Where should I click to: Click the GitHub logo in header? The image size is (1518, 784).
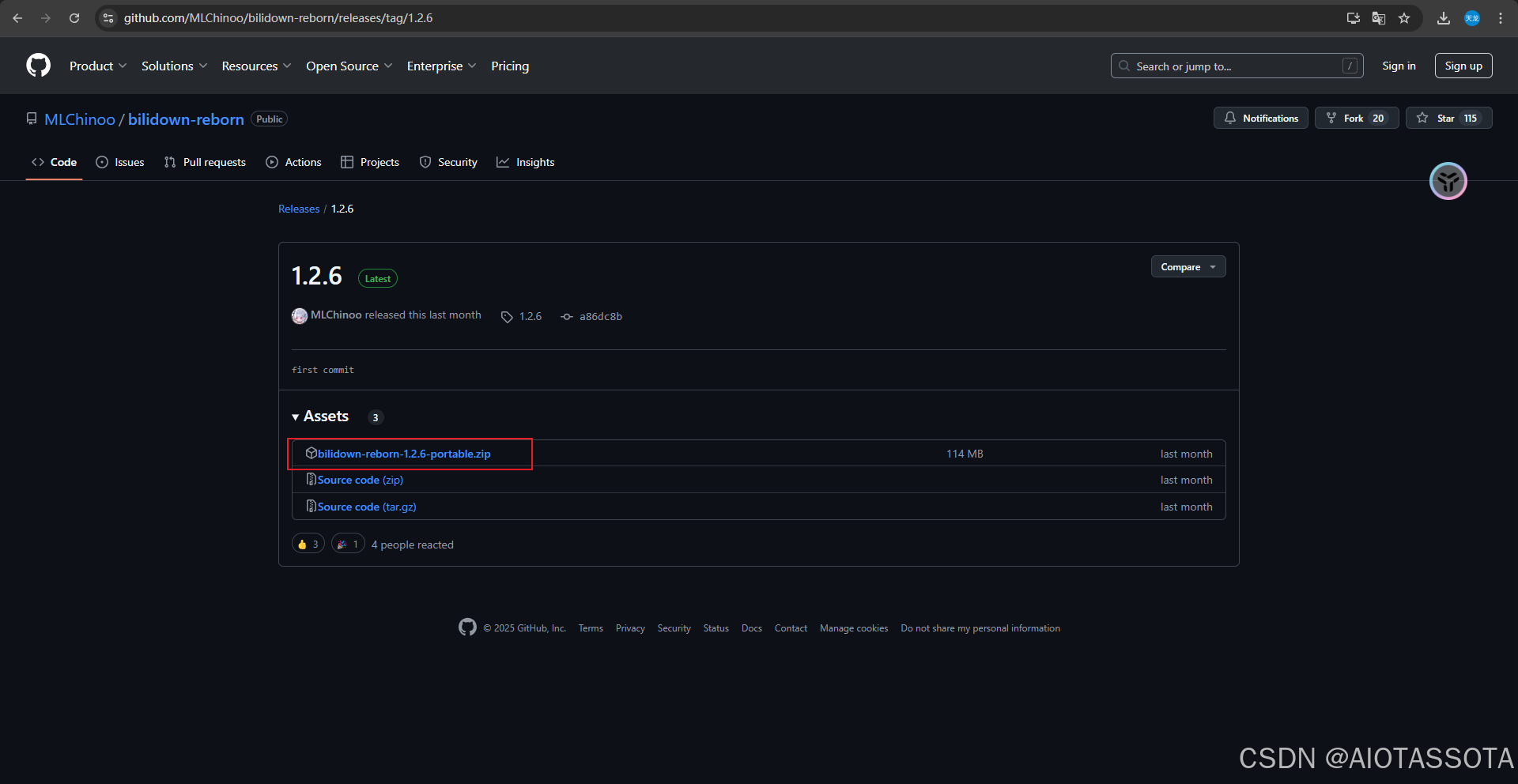click(x=38, y=66)
